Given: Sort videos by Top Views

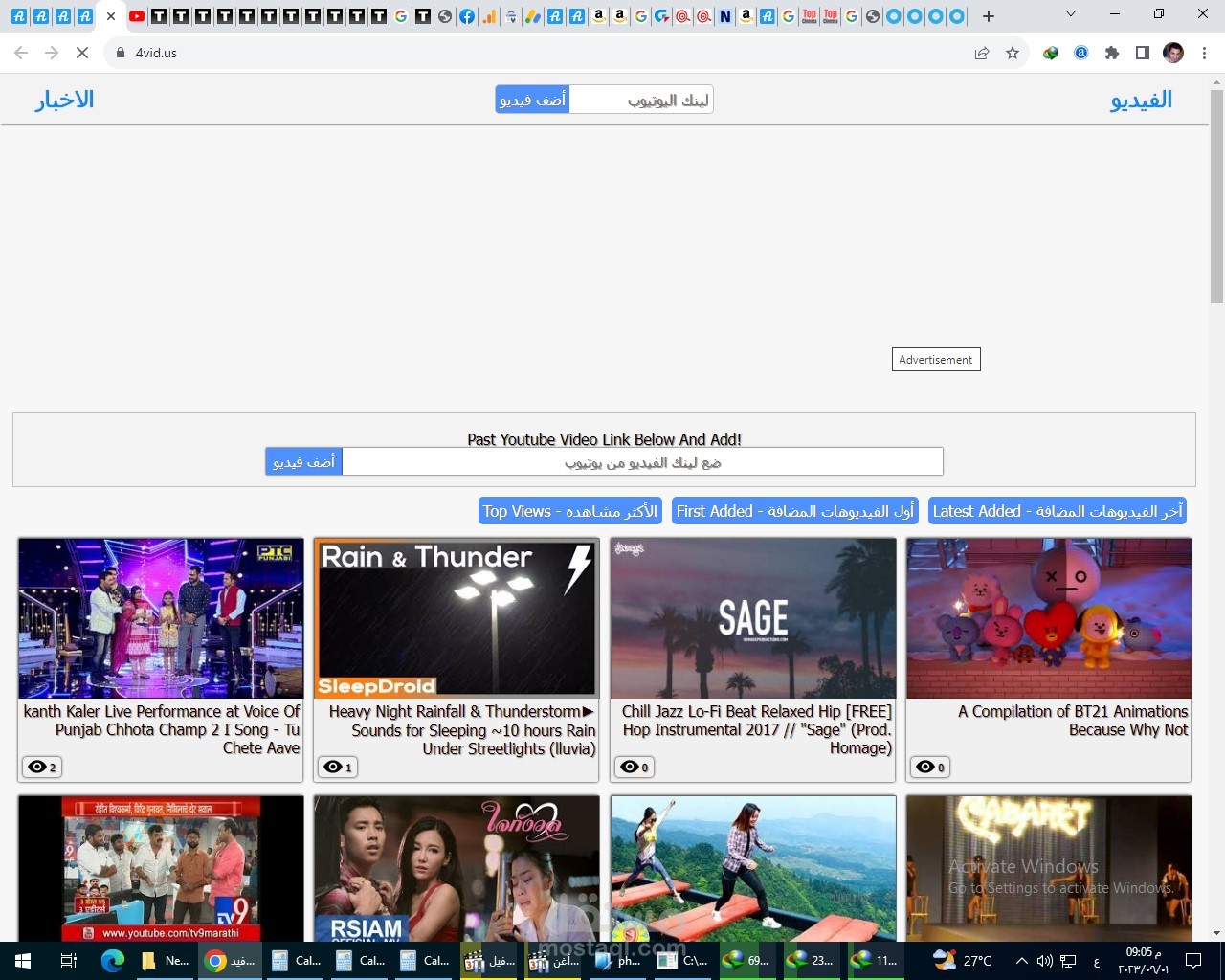Looking at the screenshot, I should [570, 511].
